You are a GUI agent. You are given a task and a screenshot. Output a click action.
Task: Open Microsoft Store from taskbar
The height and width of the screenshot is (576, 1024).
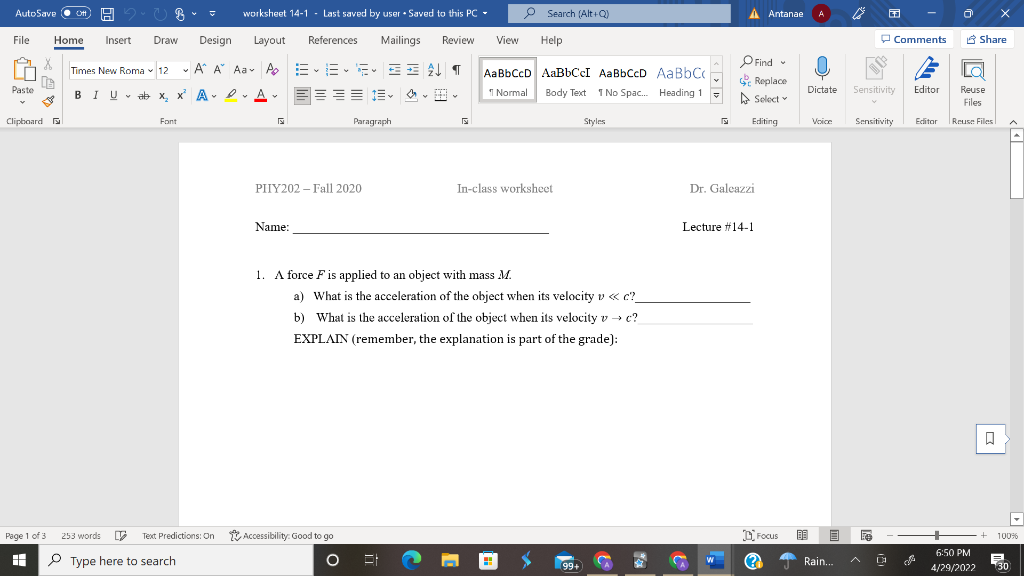pyautogui.click(x=488, y=560)
